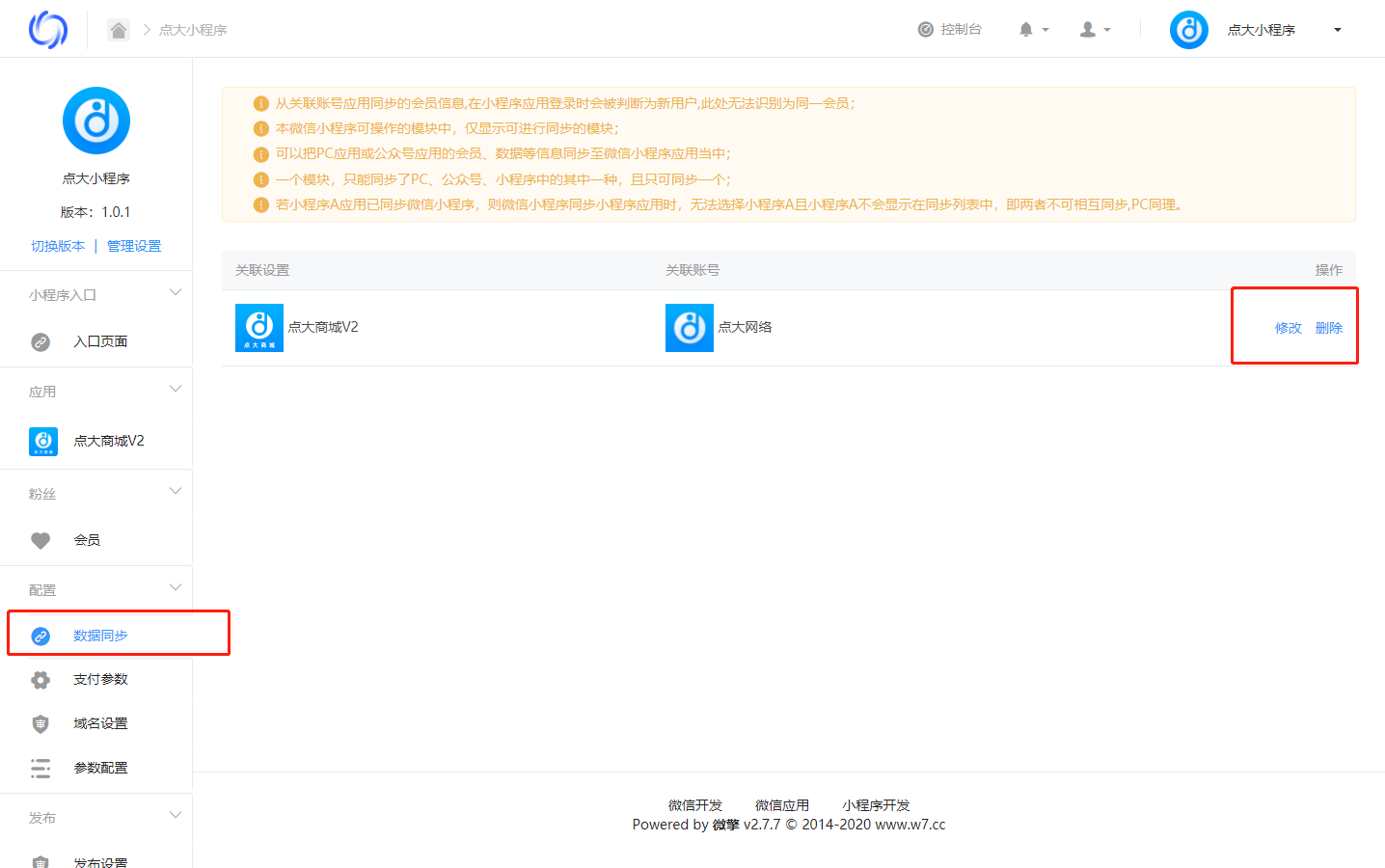Click the sidebar 点大商城V2 app icon
Screen dimensions: 1385x868
click(x=43, y=442)
